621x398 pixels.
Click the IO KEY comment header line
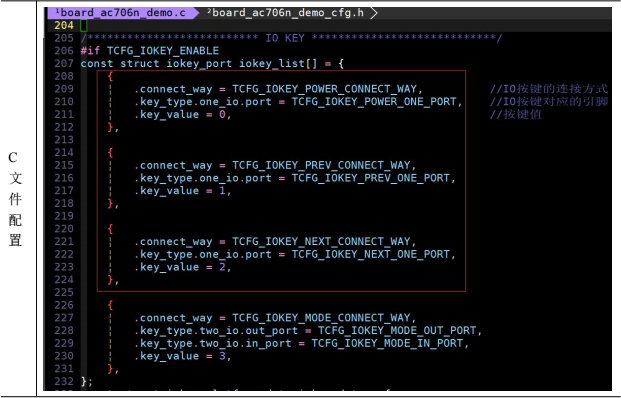click(x=291, y=38)
